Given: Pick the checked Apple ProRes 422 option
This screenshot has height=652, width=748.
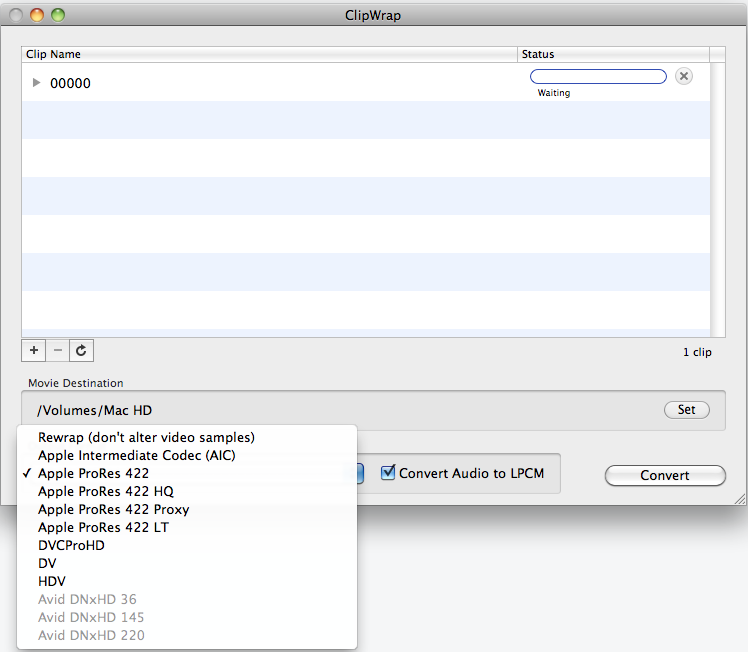Looking at the screenshot, I should (187, 473).
